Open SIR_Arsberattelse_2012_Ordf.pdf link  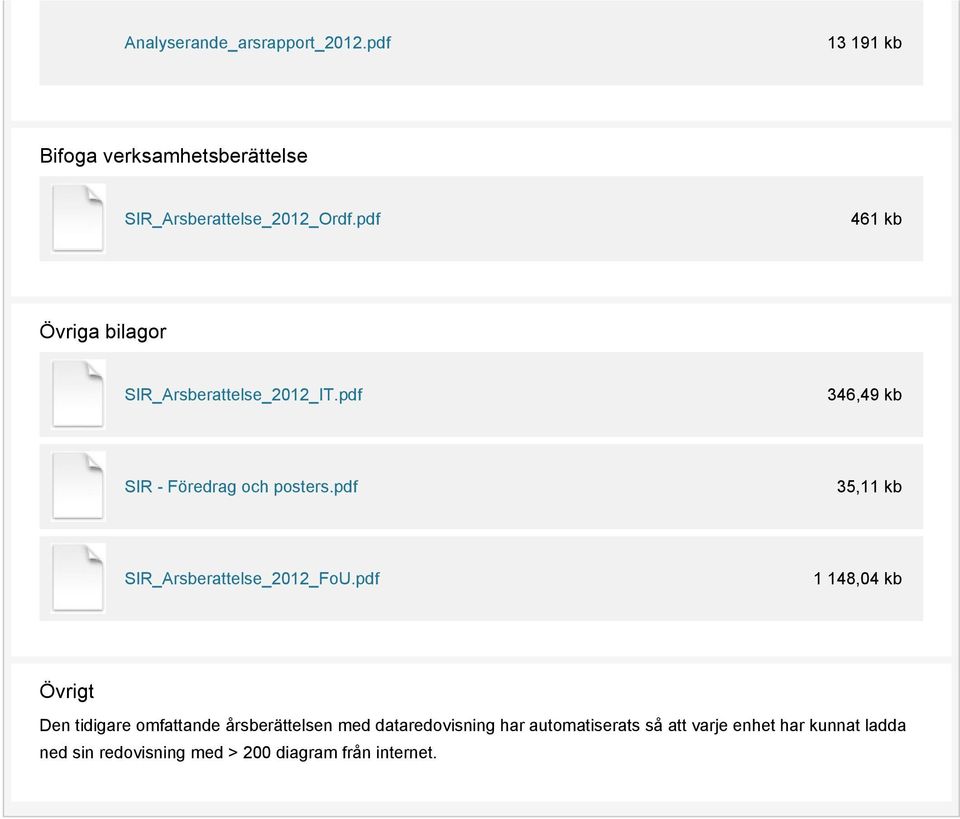[x=252, y=219]
